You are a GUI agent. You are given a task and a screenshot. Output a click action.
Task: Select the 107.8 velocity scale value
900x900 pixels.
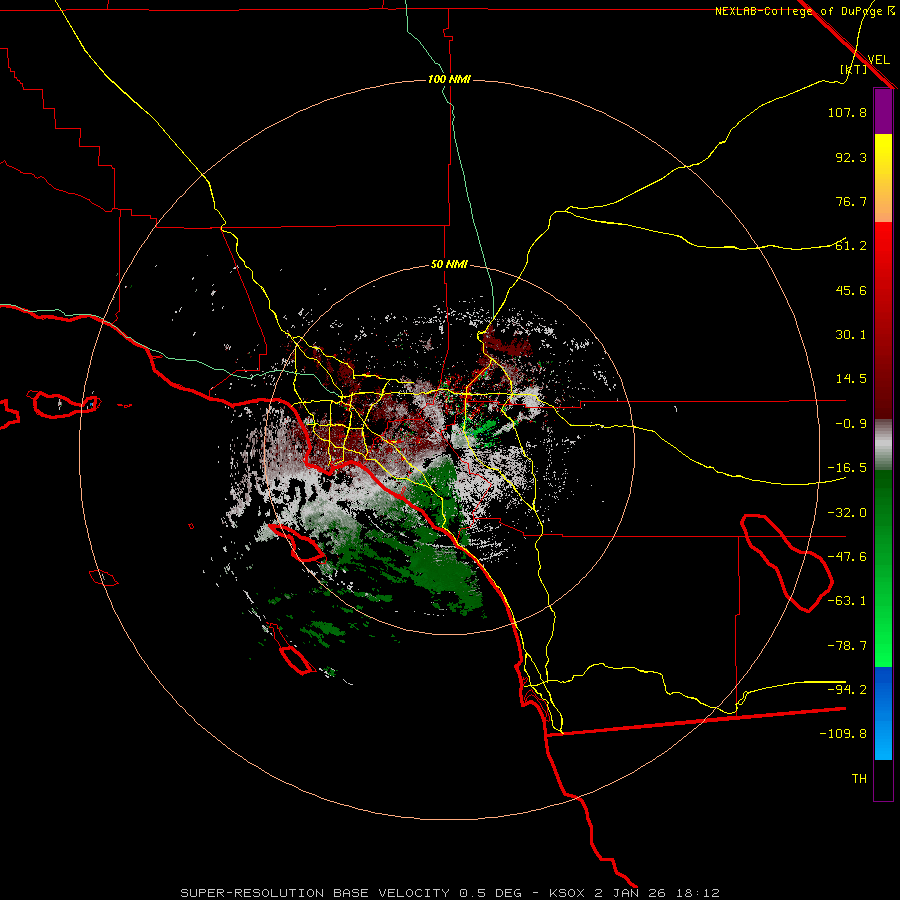pyautogui.click(x=847, y=112)
